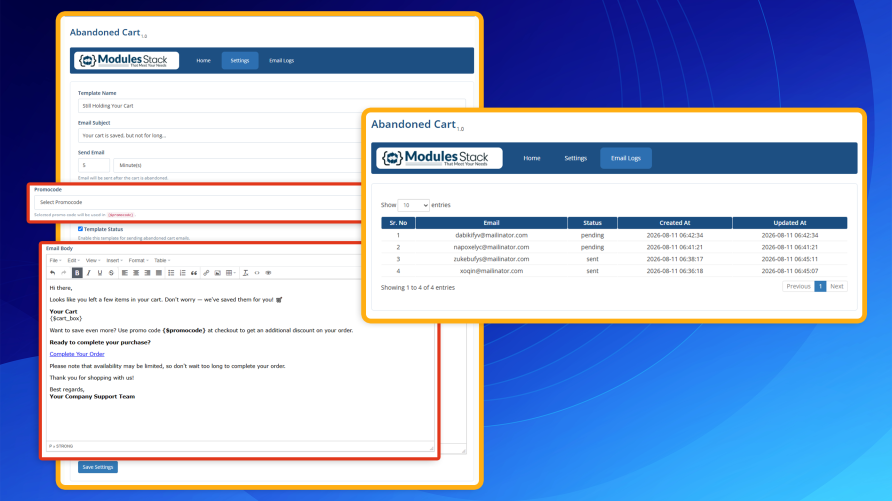Screen dimensions: 892x501
Task: Undo the last edit in Email Body
Action: pyautogui.click(x=52, y=273)
